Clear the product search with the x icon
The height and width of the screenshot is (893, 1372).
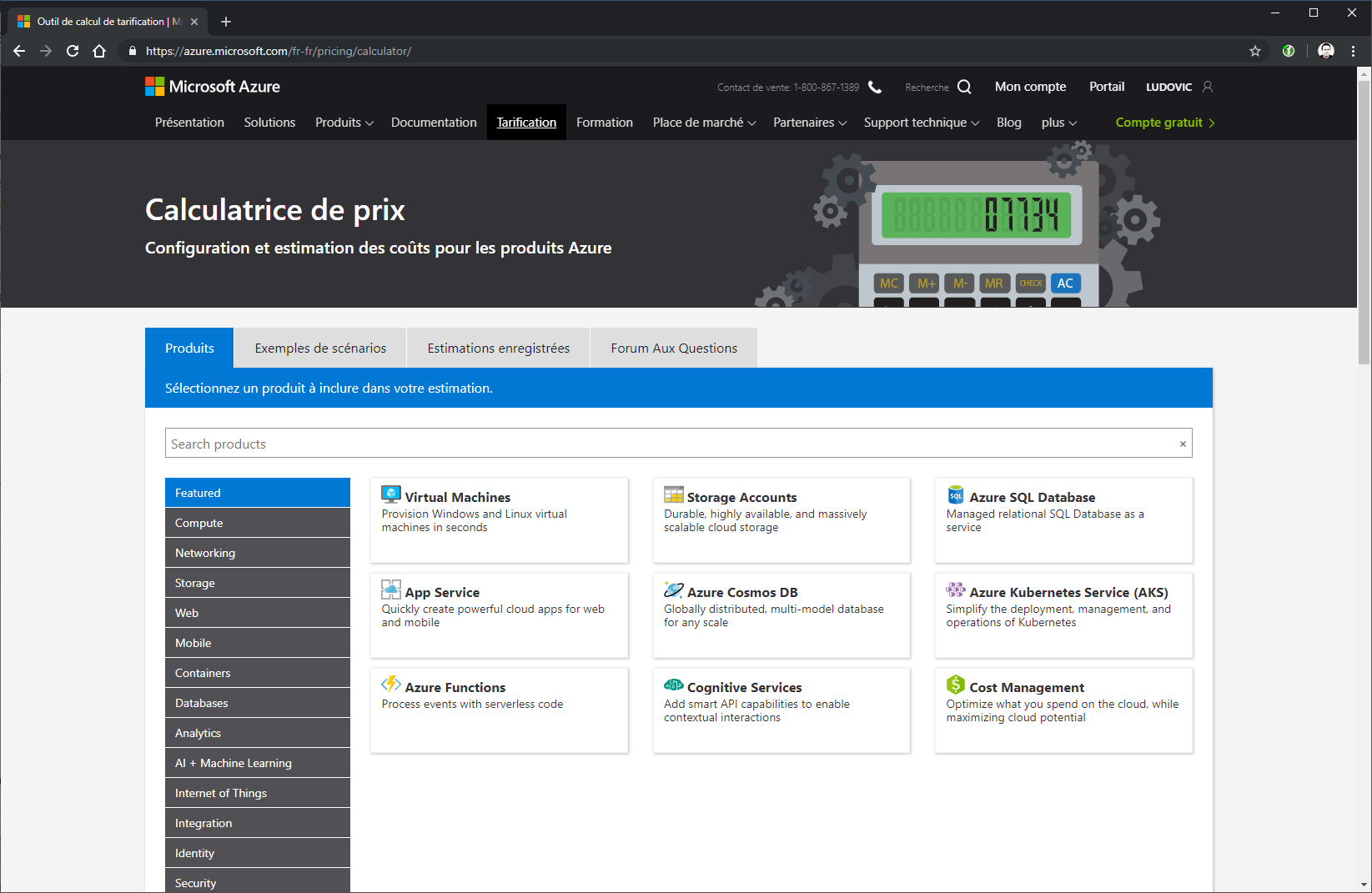1183,444
